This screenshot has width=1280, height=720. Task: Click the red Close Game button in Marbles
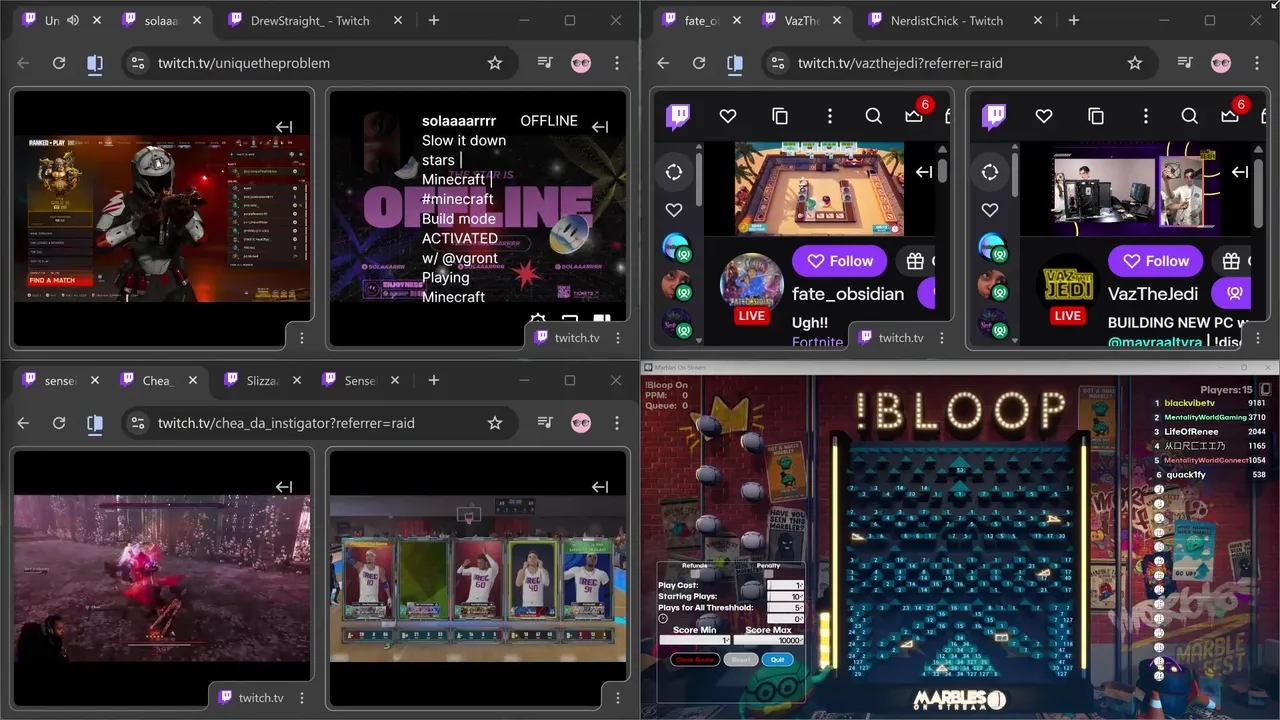coord(695,660)
